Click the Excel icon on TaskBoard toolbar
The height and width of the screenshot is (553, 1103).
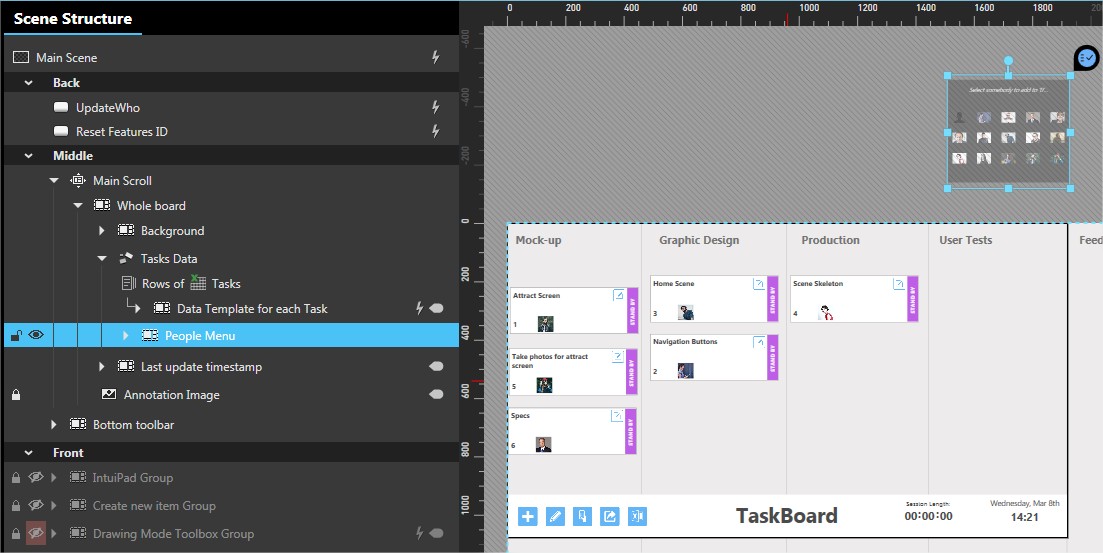[637, 516]
